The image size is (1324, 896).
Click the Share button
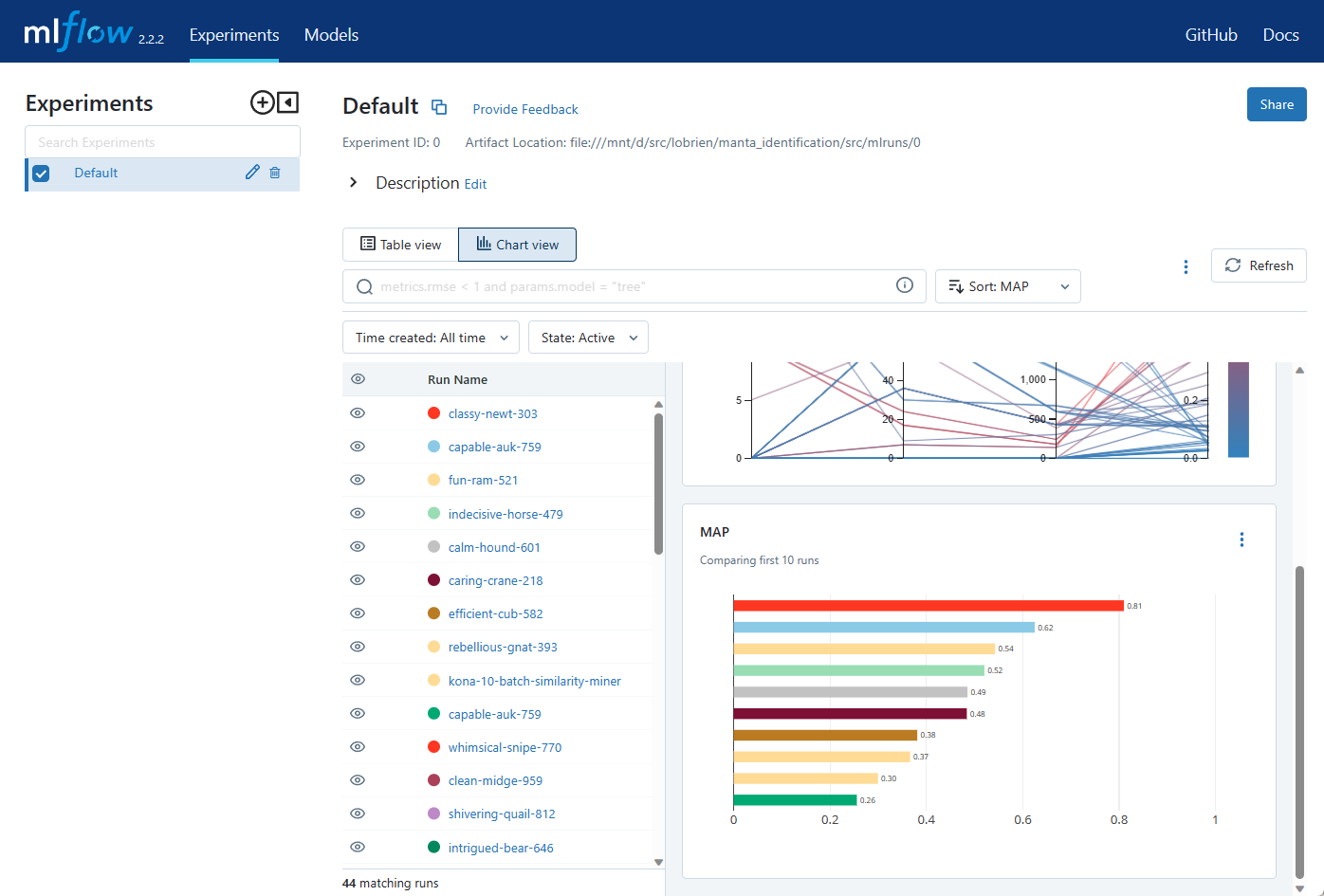[1276, 104]
